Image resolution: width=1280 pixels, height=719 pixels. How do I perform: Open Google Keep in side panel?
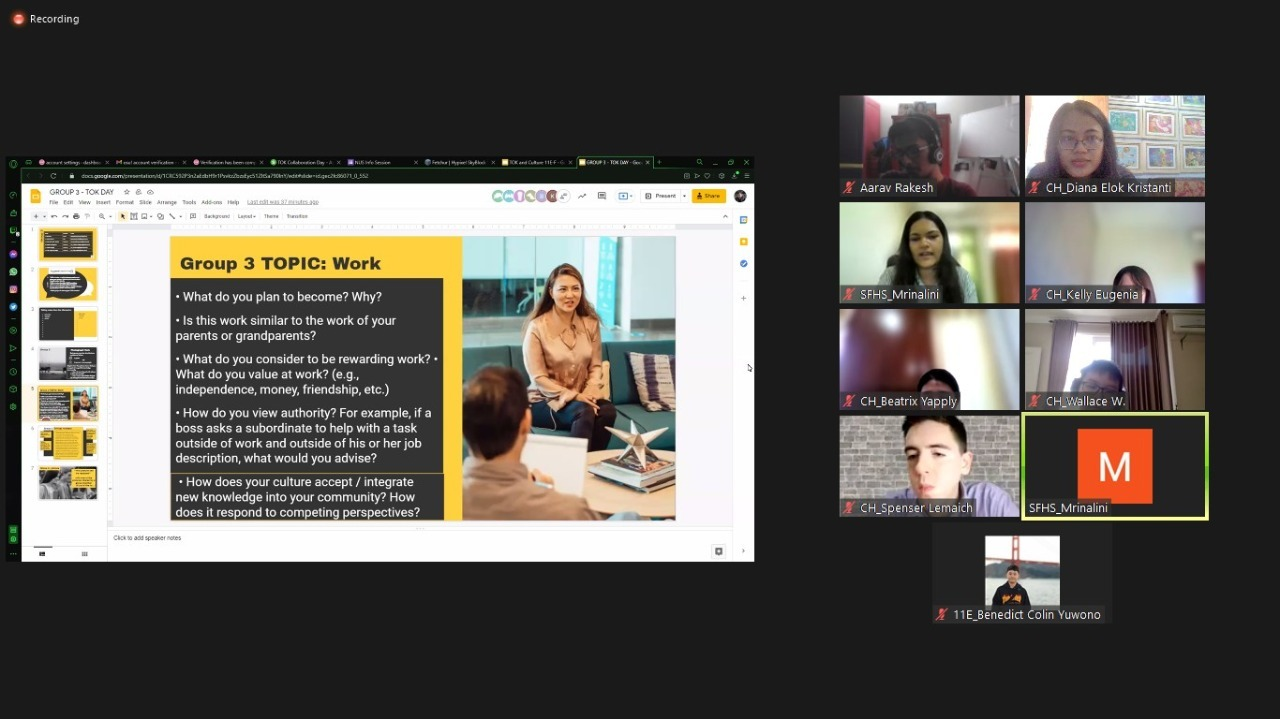pos(743,241)
